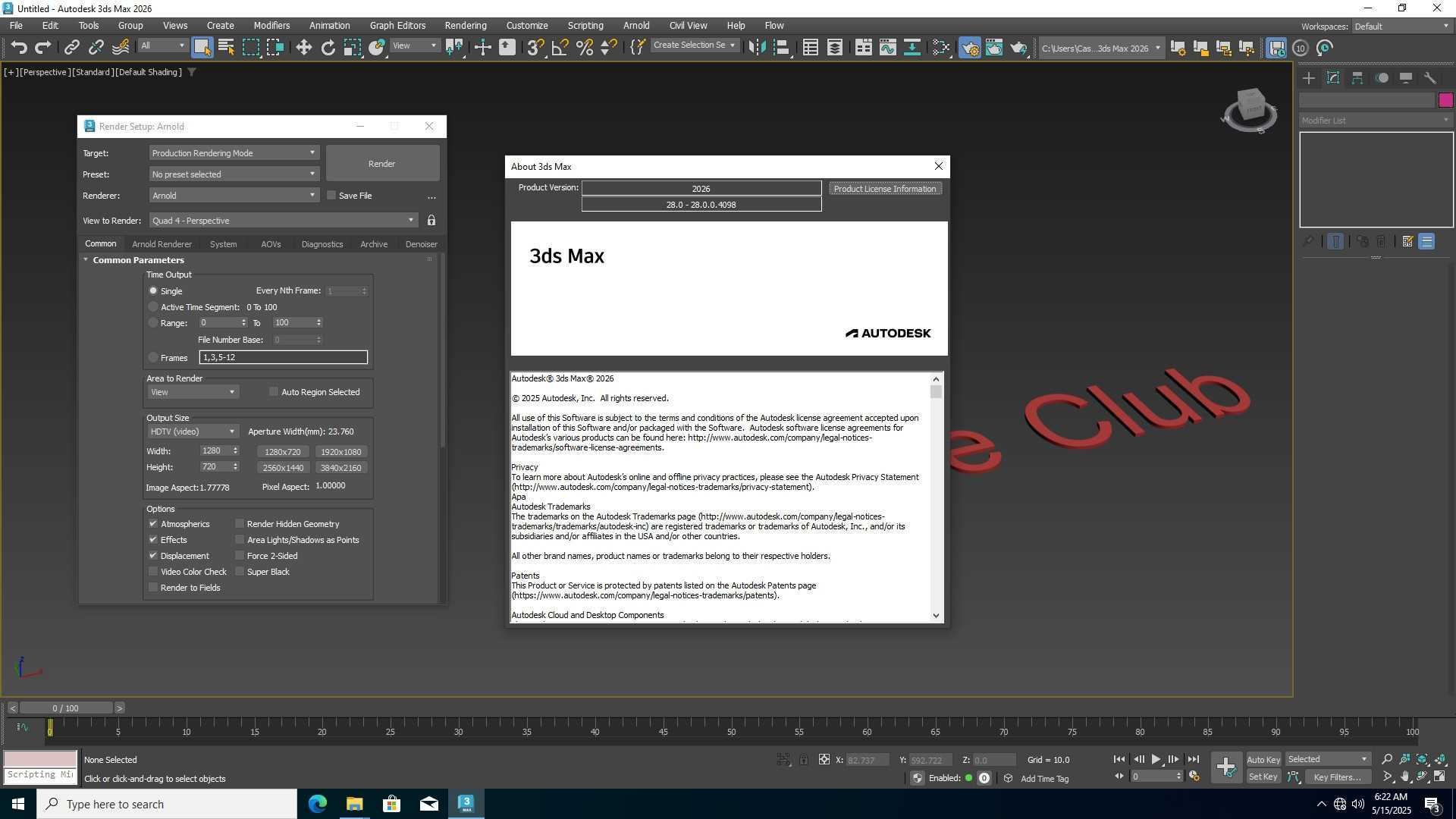Expand the HDTV (video) output size dropdown
Image resolution: width=1456 pixels, height=819 pixels.
(193, 431)
